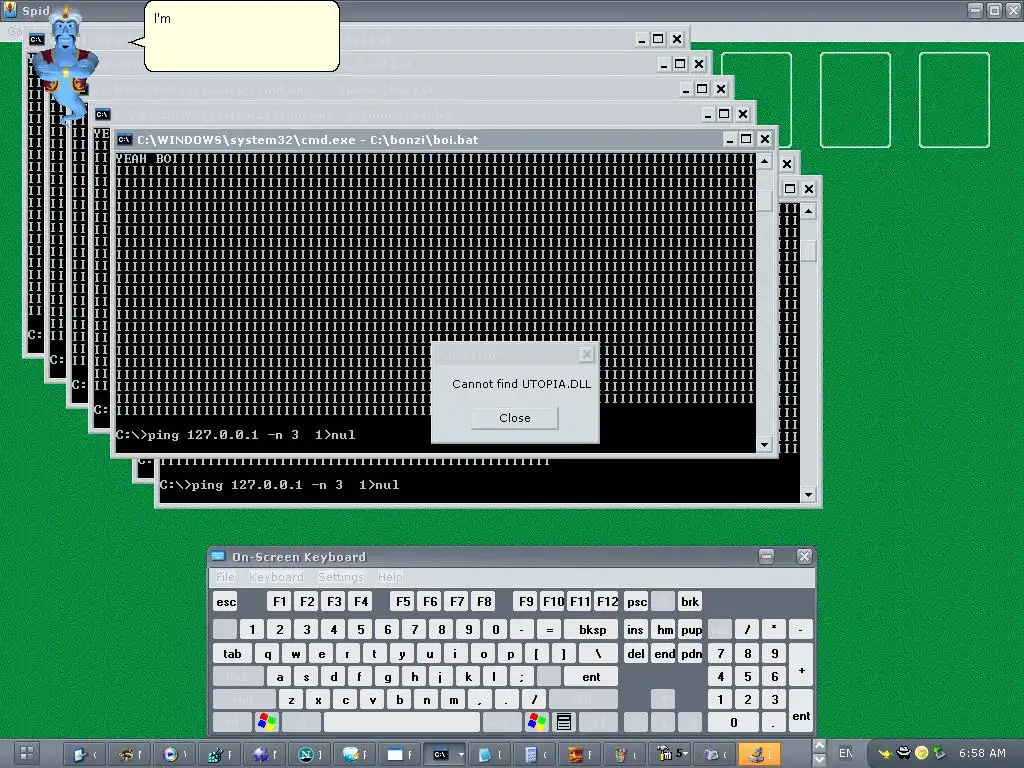
Task: Click the green system tray icon near clock
Action: pos(939,754)
